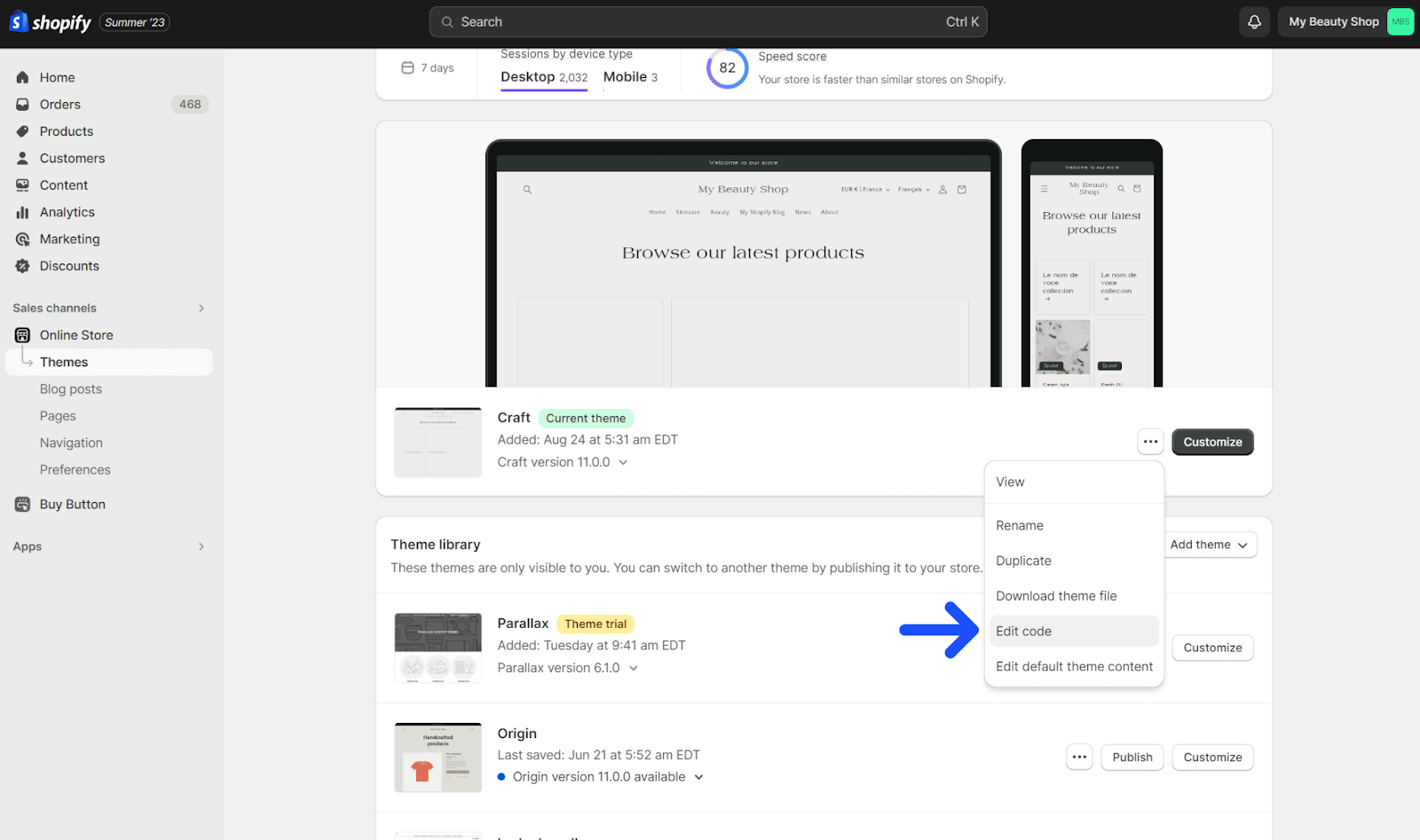This screenshot has height=840, width=1420.
Task: Click the Summer '23 badge
Action: [135, 22]
